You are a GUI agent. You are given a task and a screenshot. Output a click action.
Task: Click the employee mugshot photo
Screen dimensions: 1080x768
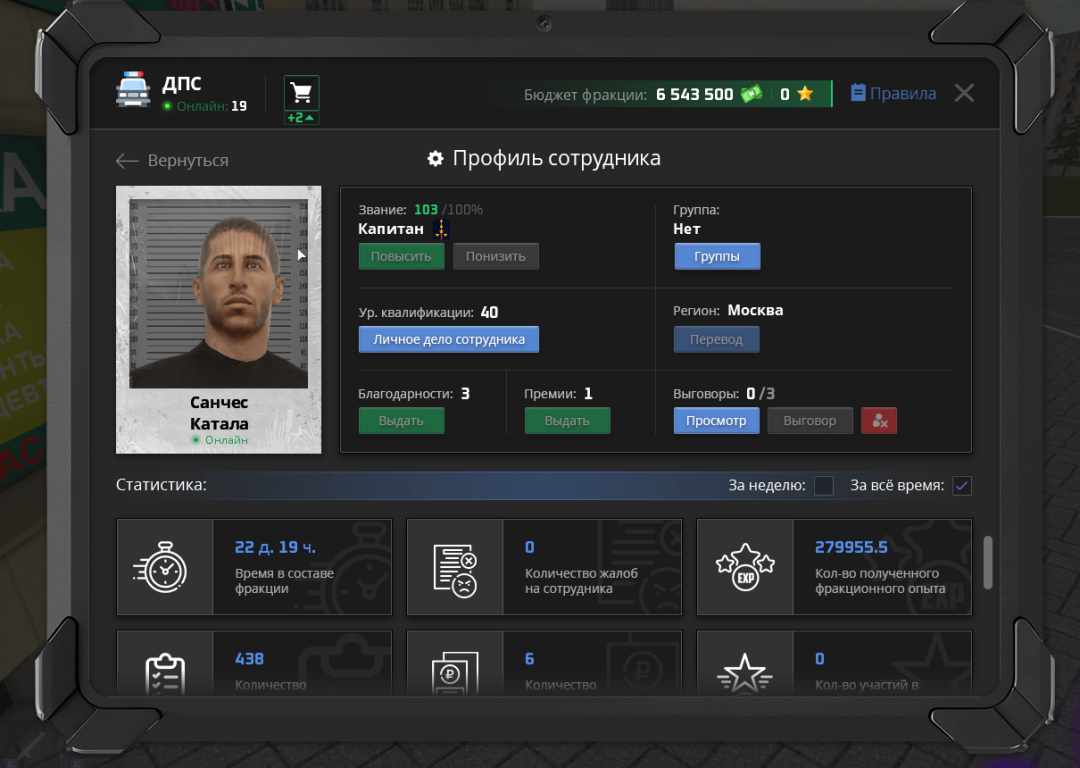click(x=218, y=293)
